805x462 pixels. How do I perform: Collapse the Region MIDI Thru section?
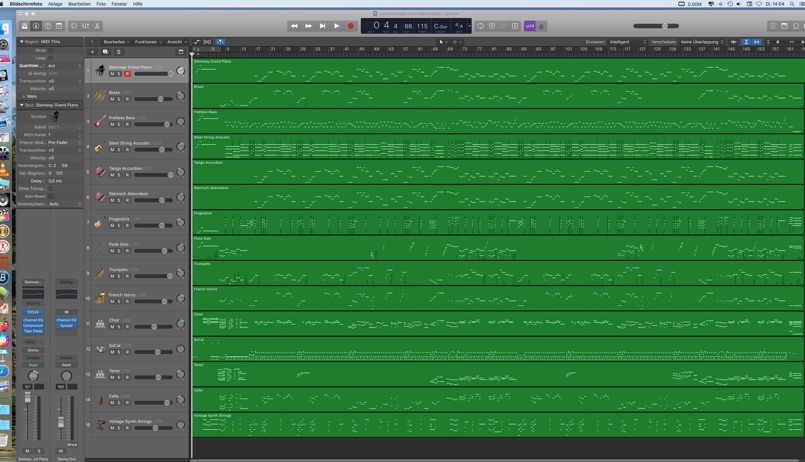pos(22,42)
